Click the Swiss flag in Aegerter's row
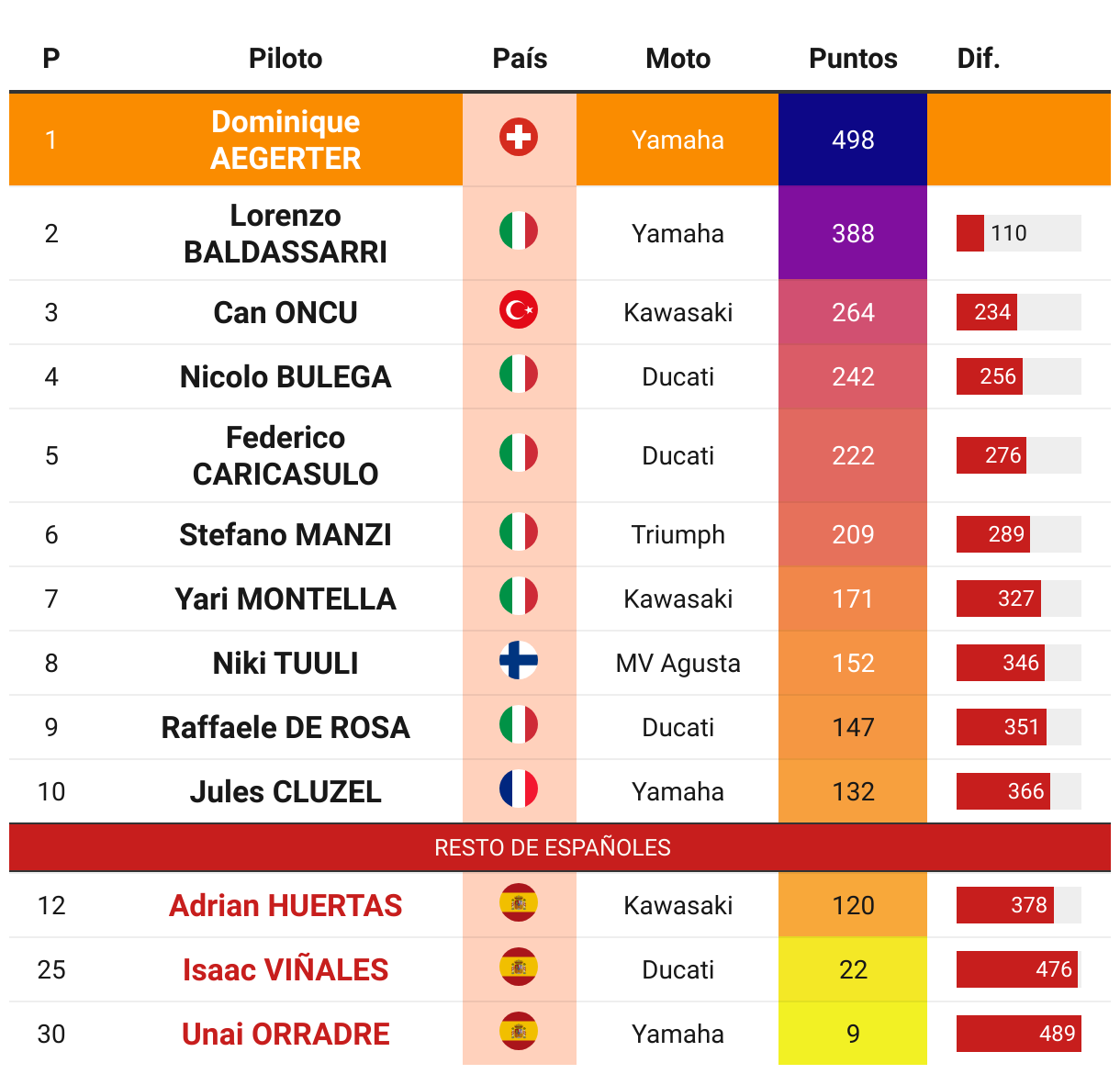 (x=519, y=138)
